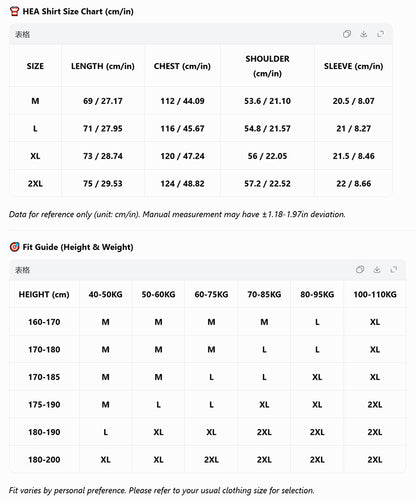The width and height of the screenshot is (416, 503).
Task: Click the shirt emoji beside HEA Shirt Size Chart
Action: [x=14, y=12]
